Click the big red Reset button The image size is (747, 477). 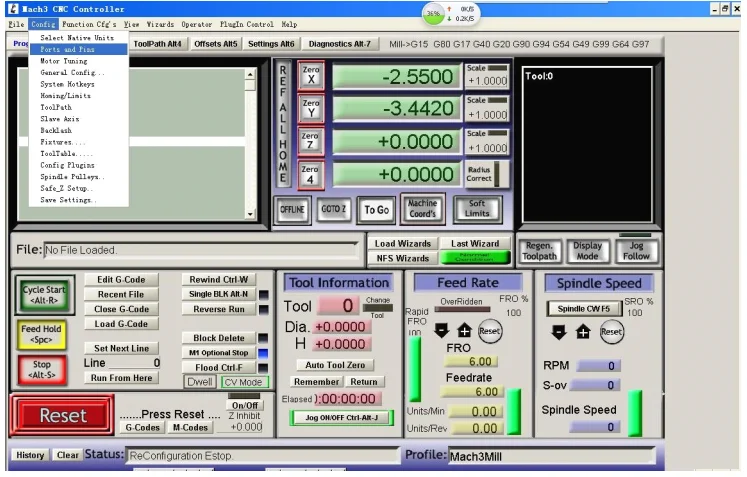[x=62, y=415]
